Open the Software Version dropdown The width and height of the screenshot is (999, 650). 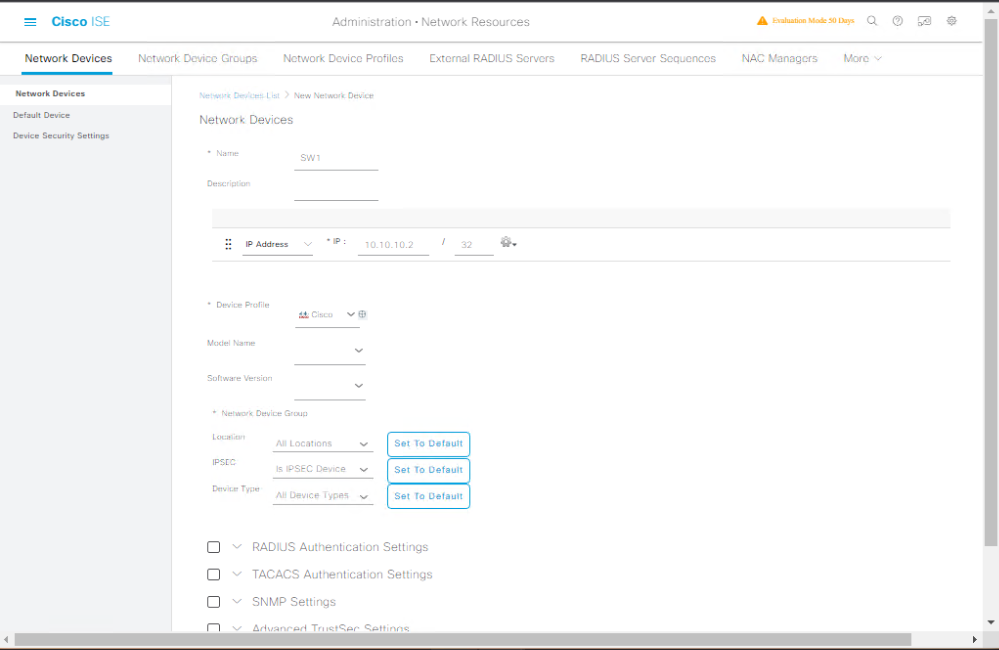tap(329, 386)
